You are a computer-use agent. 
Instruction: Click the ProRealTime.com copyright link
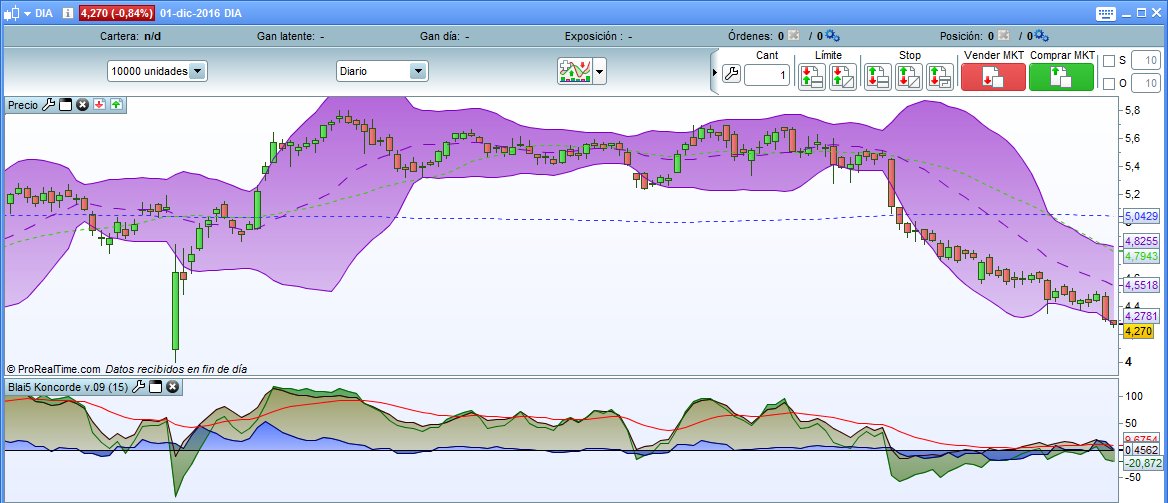(54, 369)
